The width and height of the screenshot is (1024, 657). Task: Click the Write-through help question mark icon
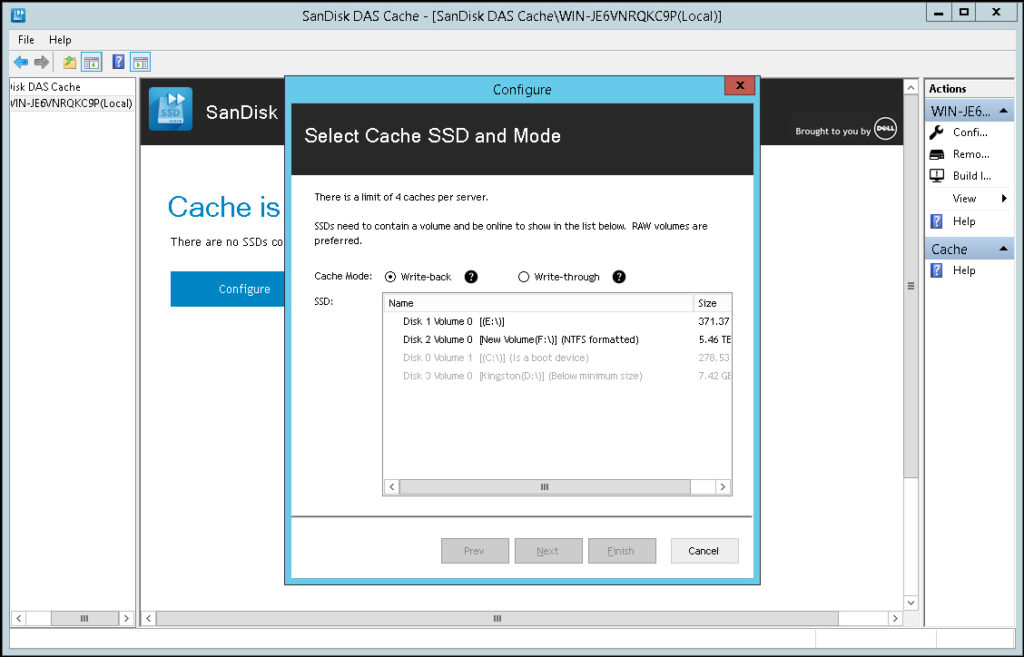(619, 277)
